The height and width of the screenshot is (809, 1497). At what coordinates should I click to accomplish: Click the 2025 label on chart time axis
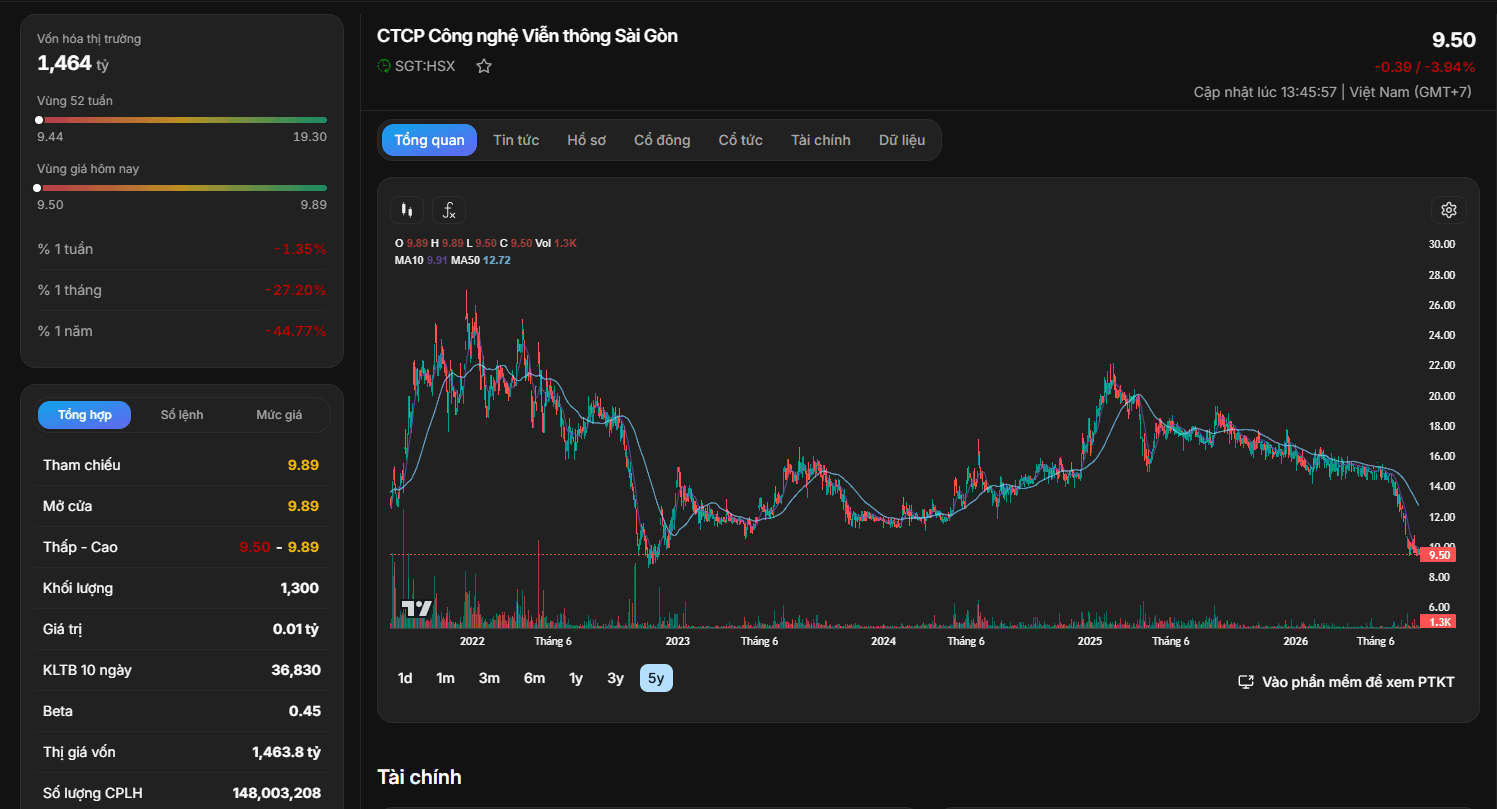[1090, 641]
